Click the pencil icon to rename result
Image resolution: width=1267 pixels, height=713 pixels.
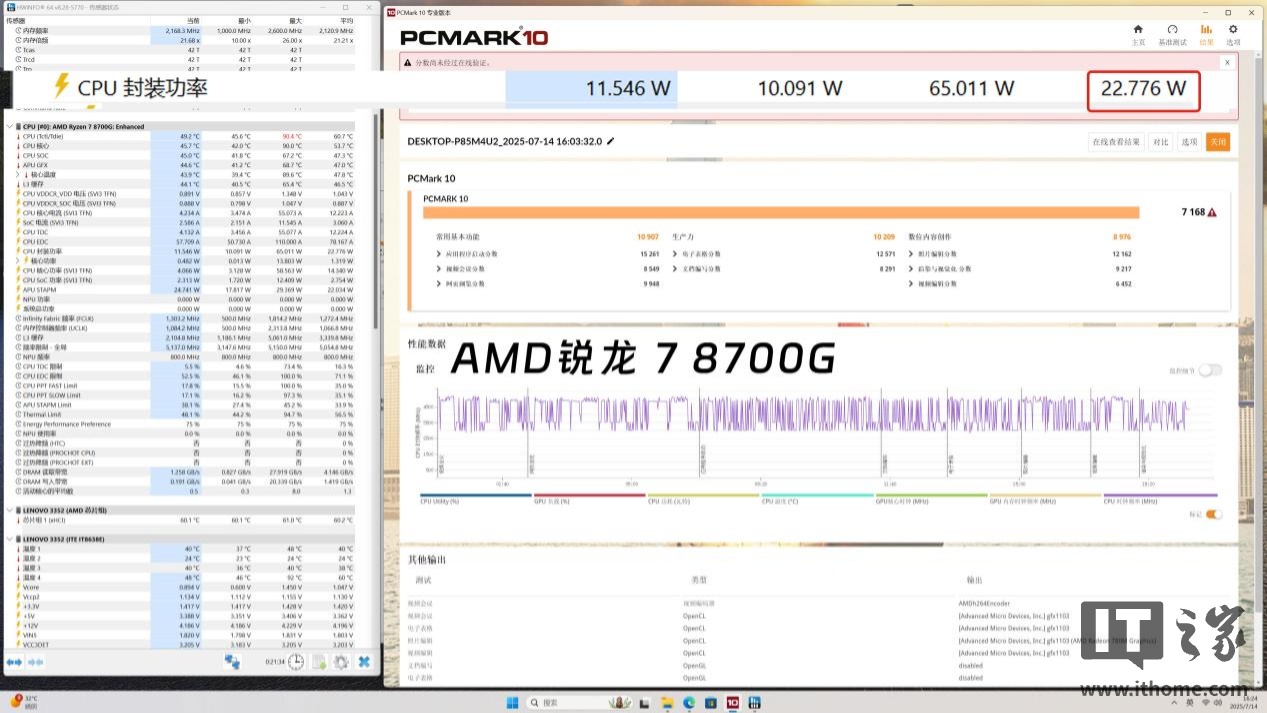coord(611,141)
